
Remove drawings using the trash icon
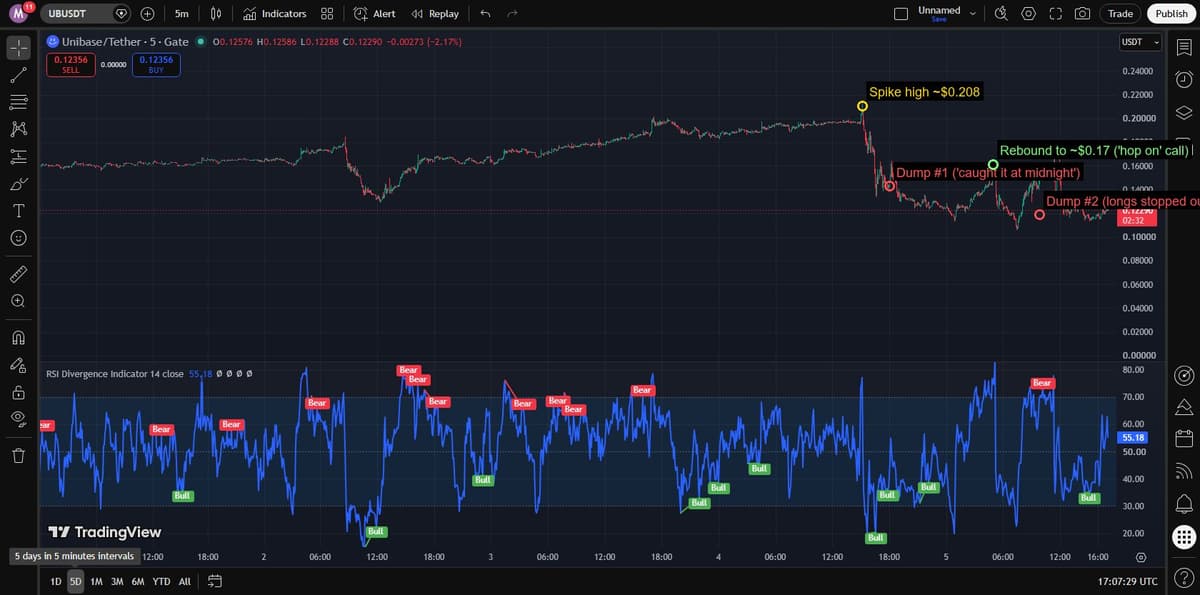pyautogui.click(x=17, y=455)
